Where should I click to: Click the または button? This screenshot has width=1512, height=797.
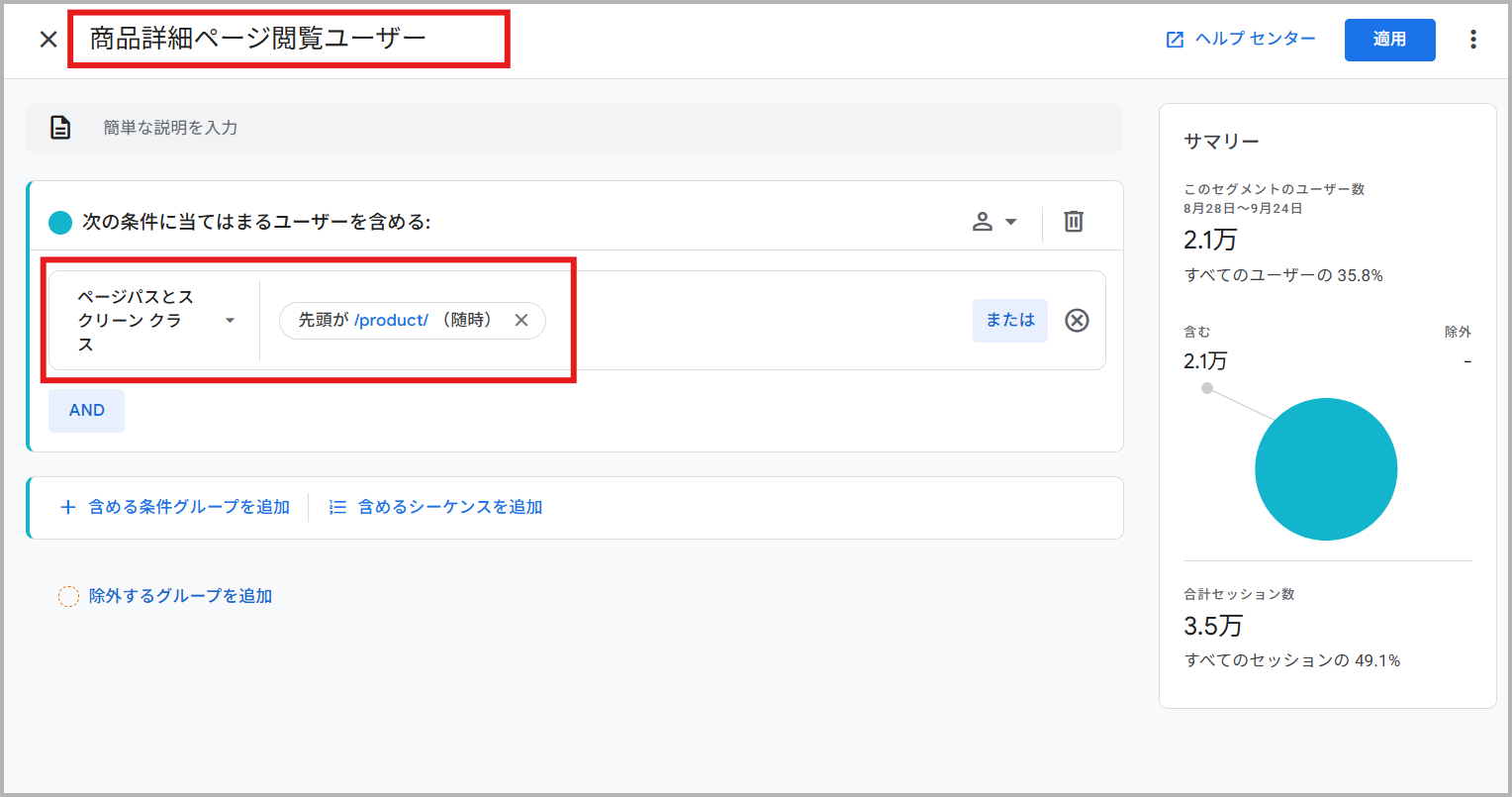click(1009, 320)
